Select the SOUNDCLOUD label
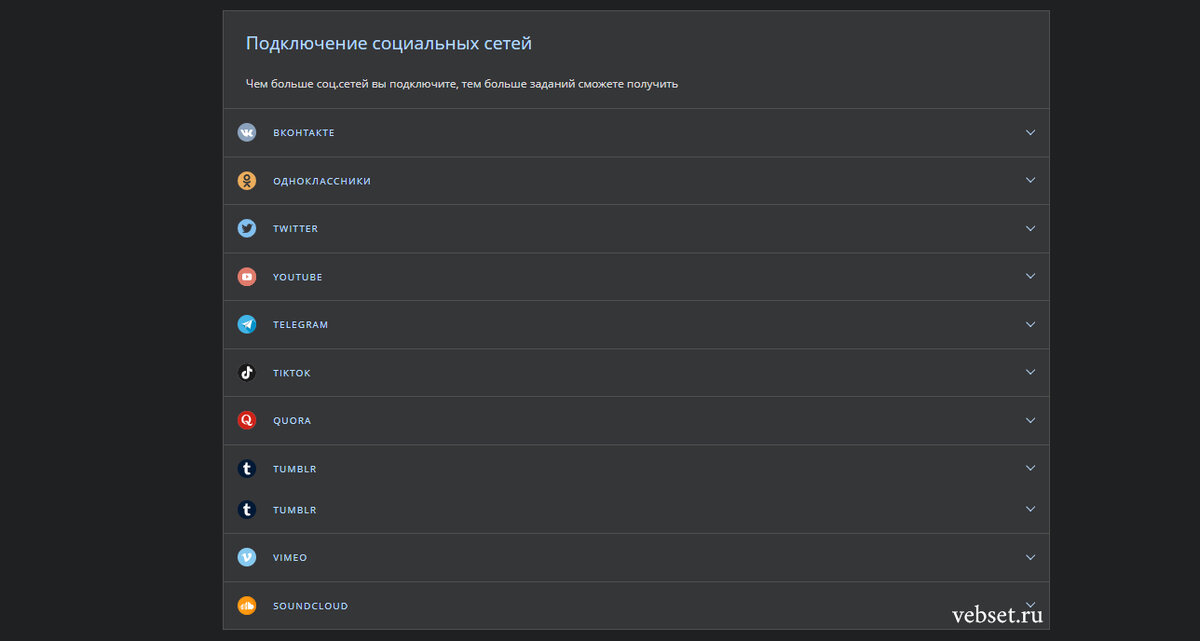This screenshot has width=1200, height=641. click(311, 606)
